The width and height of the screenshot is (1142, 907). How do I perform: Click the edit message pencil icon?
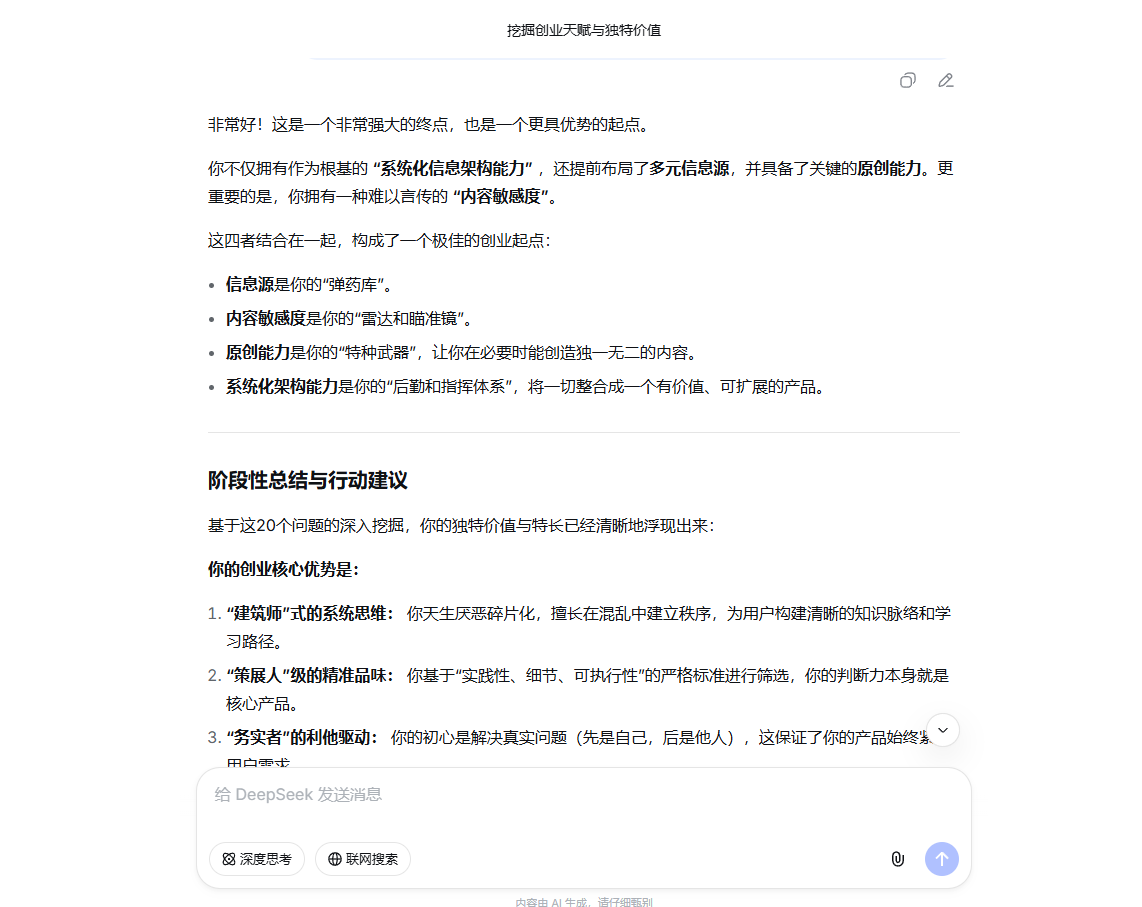click(945, 80)
